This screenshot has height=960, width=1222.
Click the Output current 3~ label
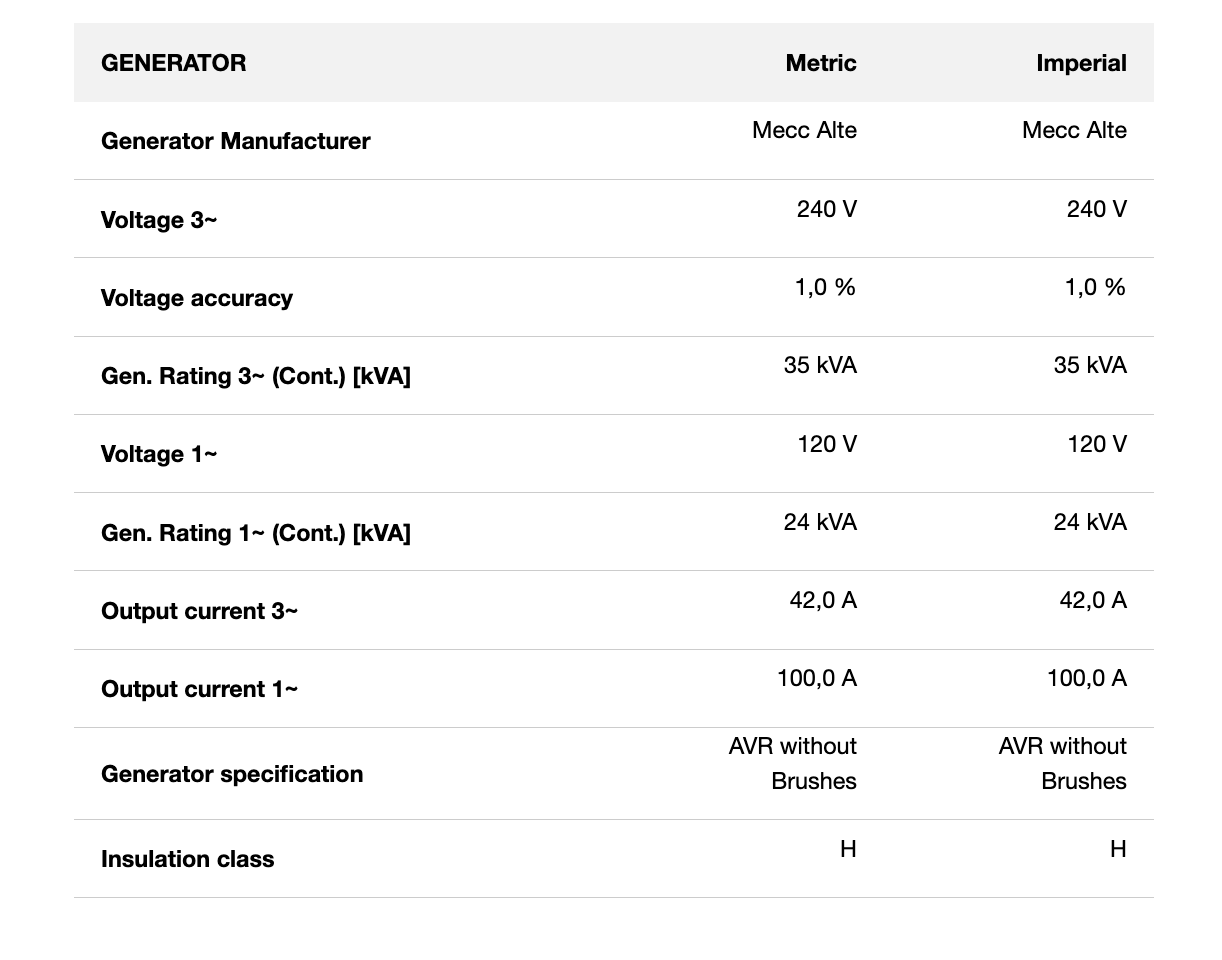coord(199,611)
